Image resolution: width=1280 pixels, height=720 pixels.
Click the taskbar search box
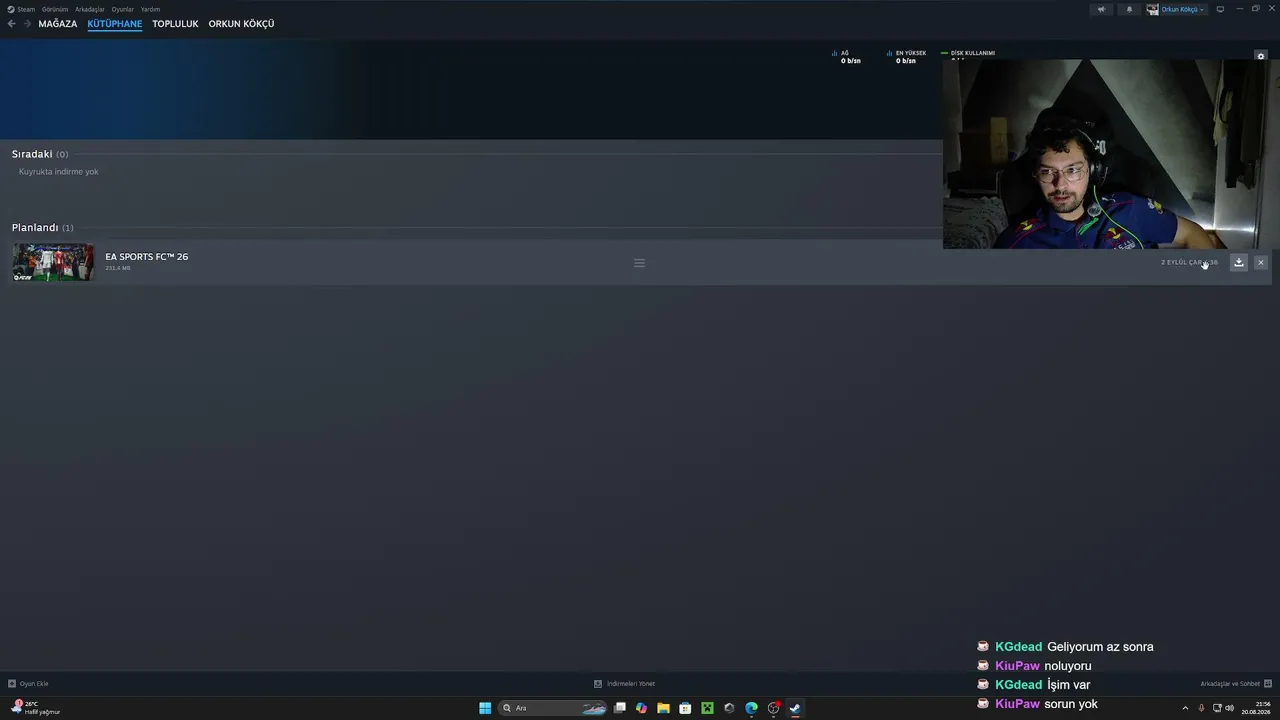tap(553, 708)
